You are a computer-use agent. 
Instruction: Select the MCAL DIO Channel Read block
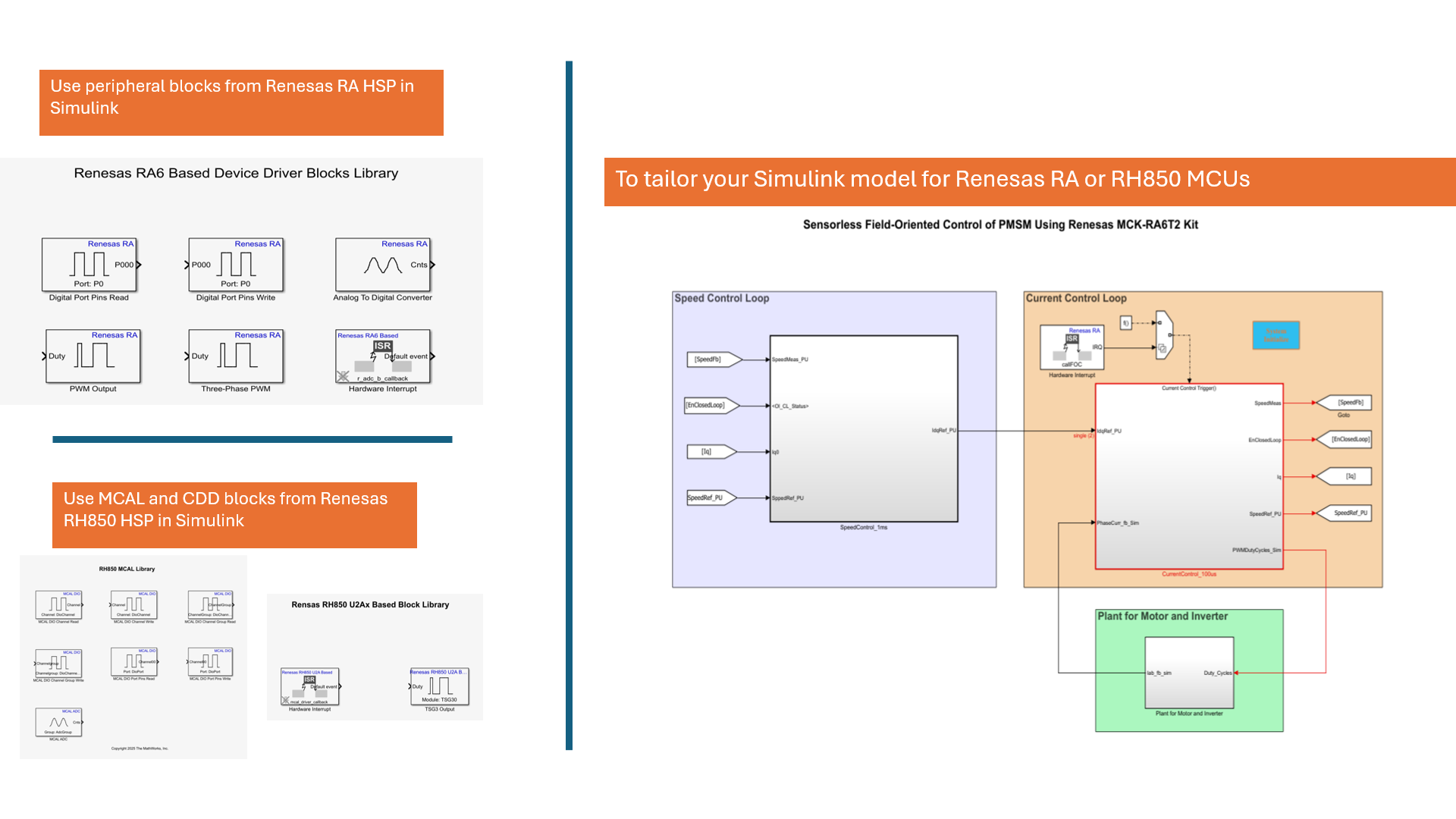tap(58, 604)
